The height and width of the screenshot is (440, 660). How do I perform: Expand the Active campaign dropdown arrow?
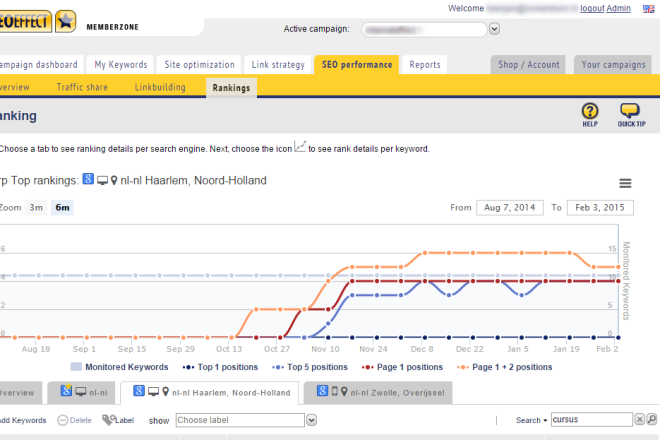click(496, 30)
